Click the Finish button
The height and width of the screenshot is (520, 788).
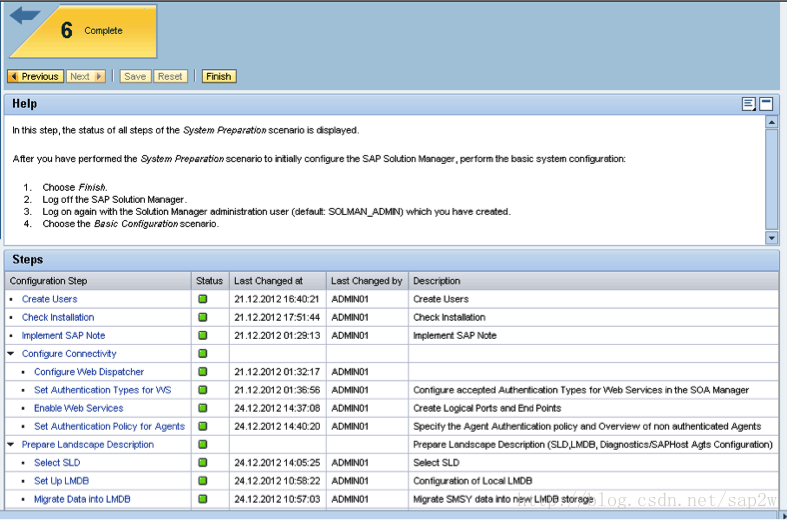point(219,76)
